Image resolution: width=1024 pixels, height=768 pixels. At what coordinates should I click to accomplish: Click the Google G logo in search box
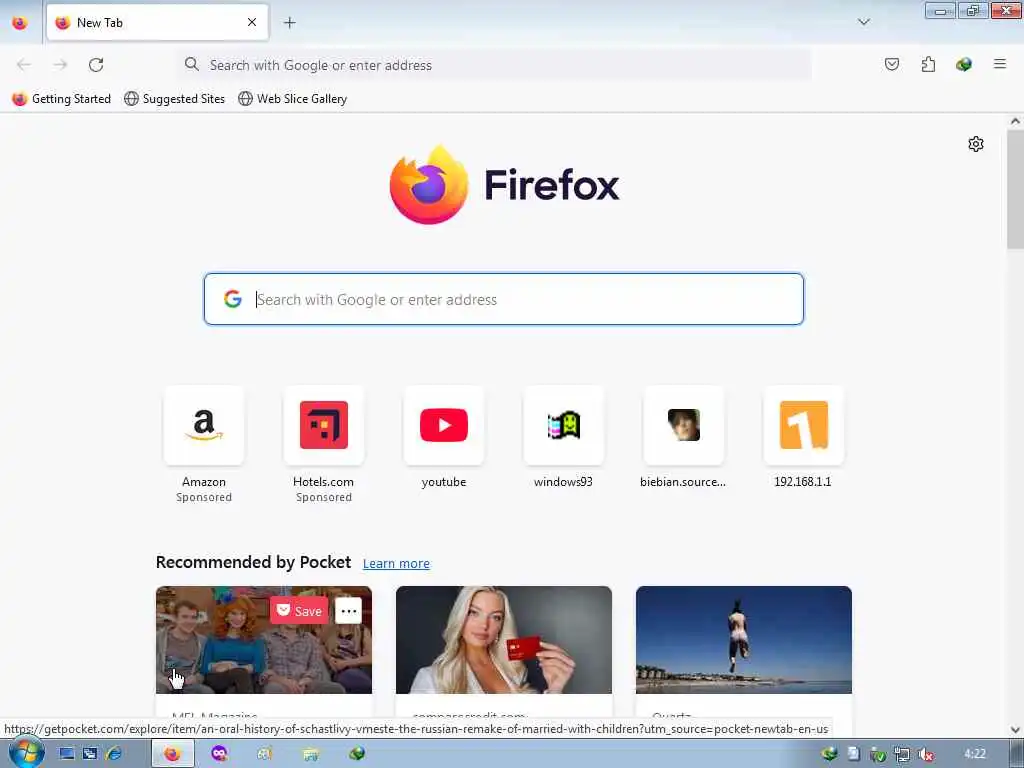point(232,299)
